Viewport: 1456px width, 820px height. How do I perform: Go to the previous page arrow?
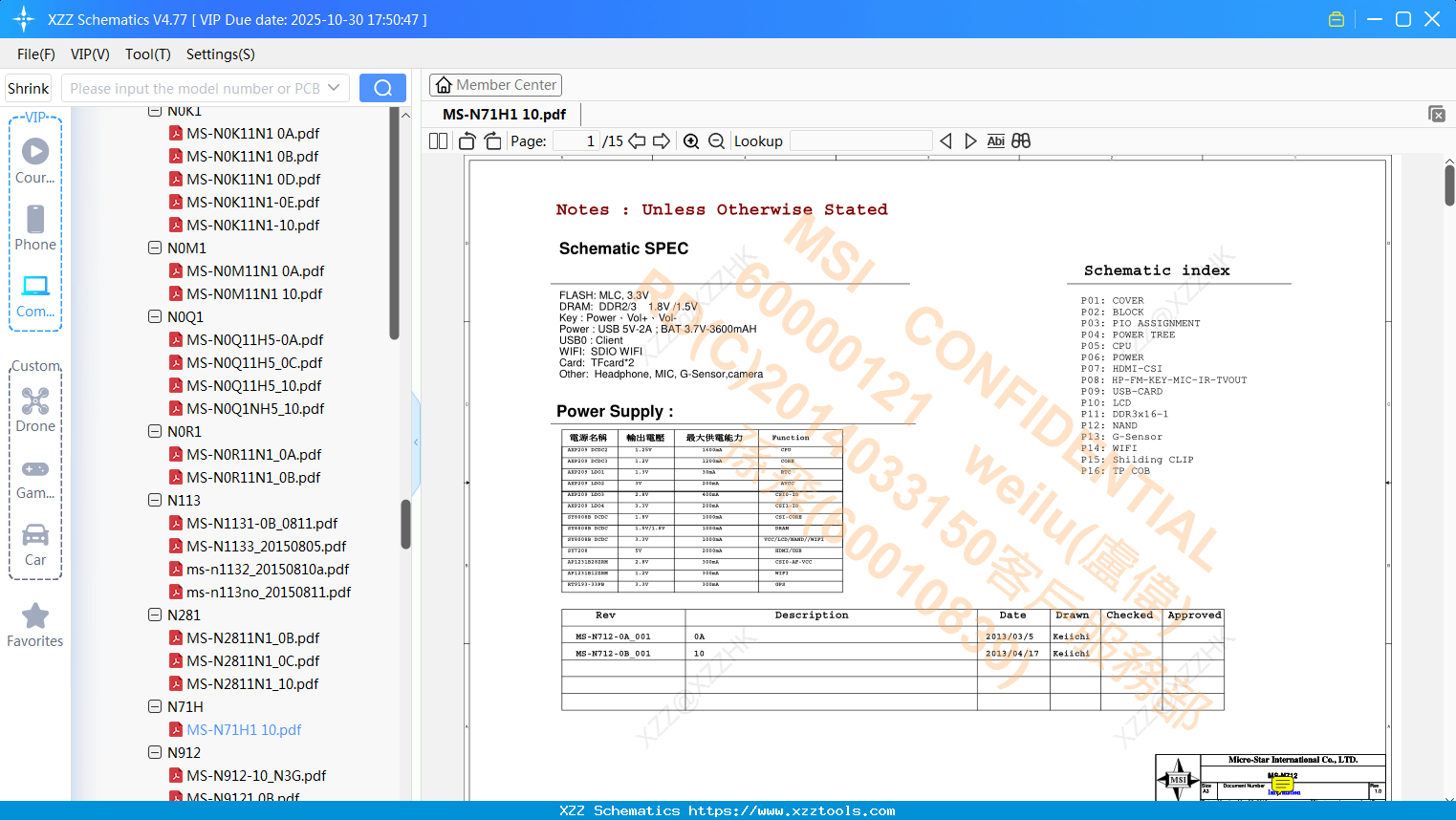pyautogui.click(x=637, y=141)
